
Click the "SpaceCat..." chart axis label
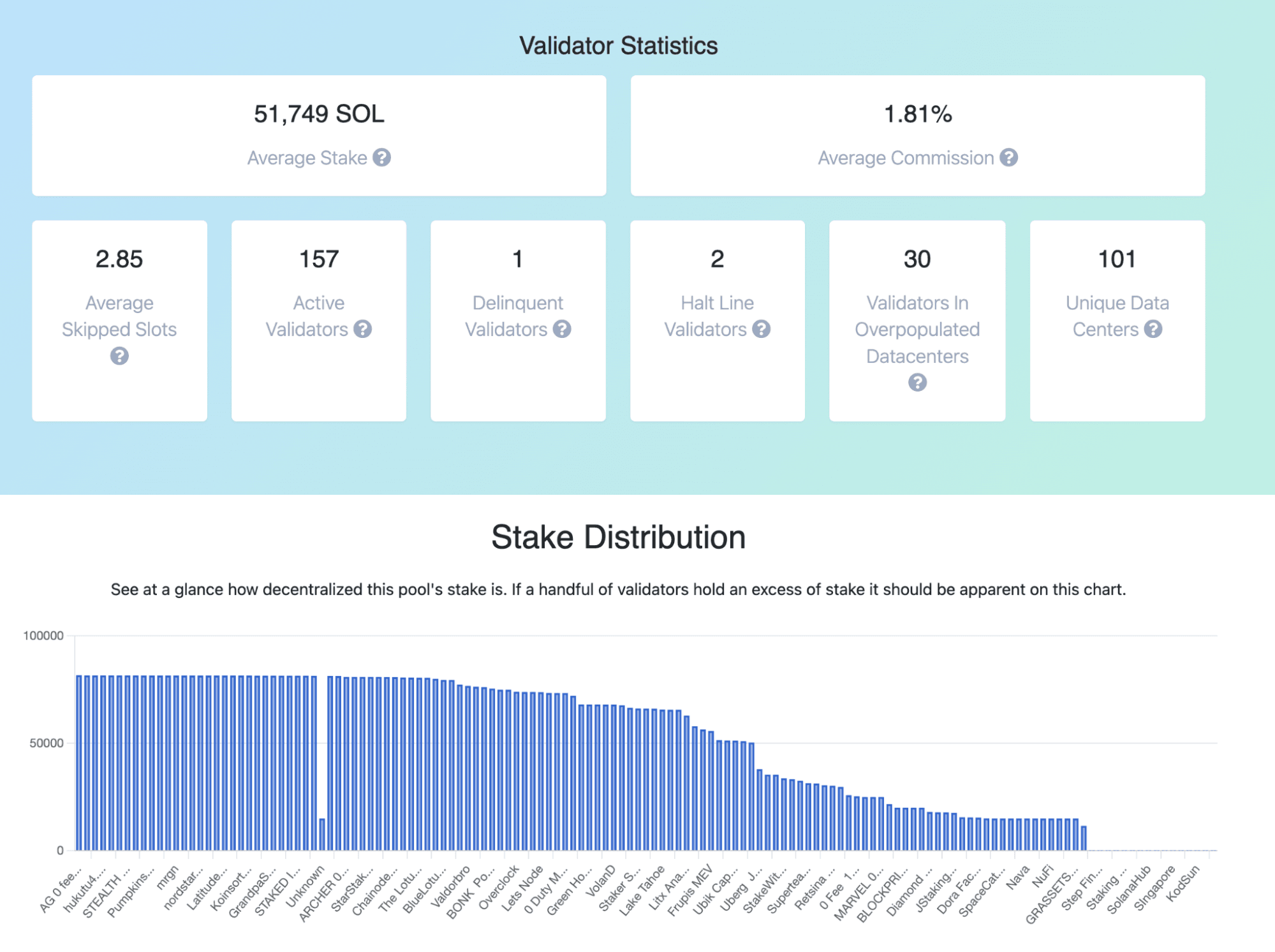(982, 891)
